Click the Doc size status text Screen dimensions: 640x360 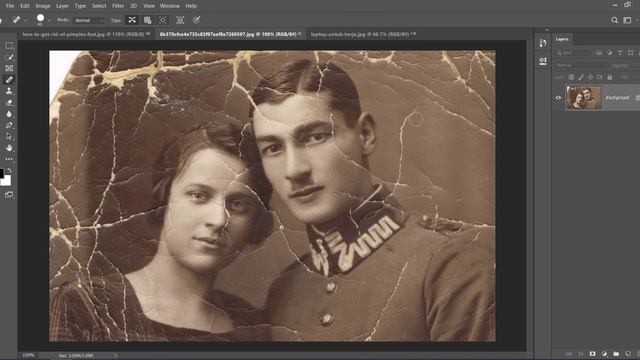(x=76, y=356)
